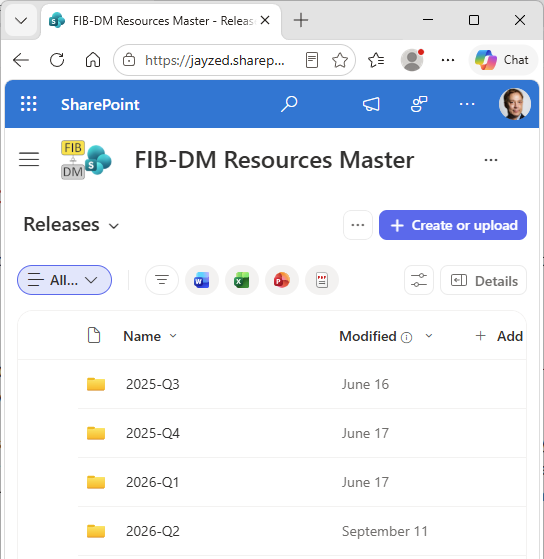Filter by PowerPoint files
544x559 pixels.
(282, 280)
